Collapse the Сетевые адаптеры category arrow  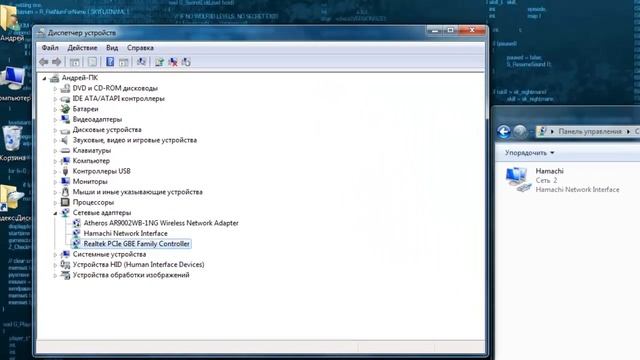pos(55,213)
